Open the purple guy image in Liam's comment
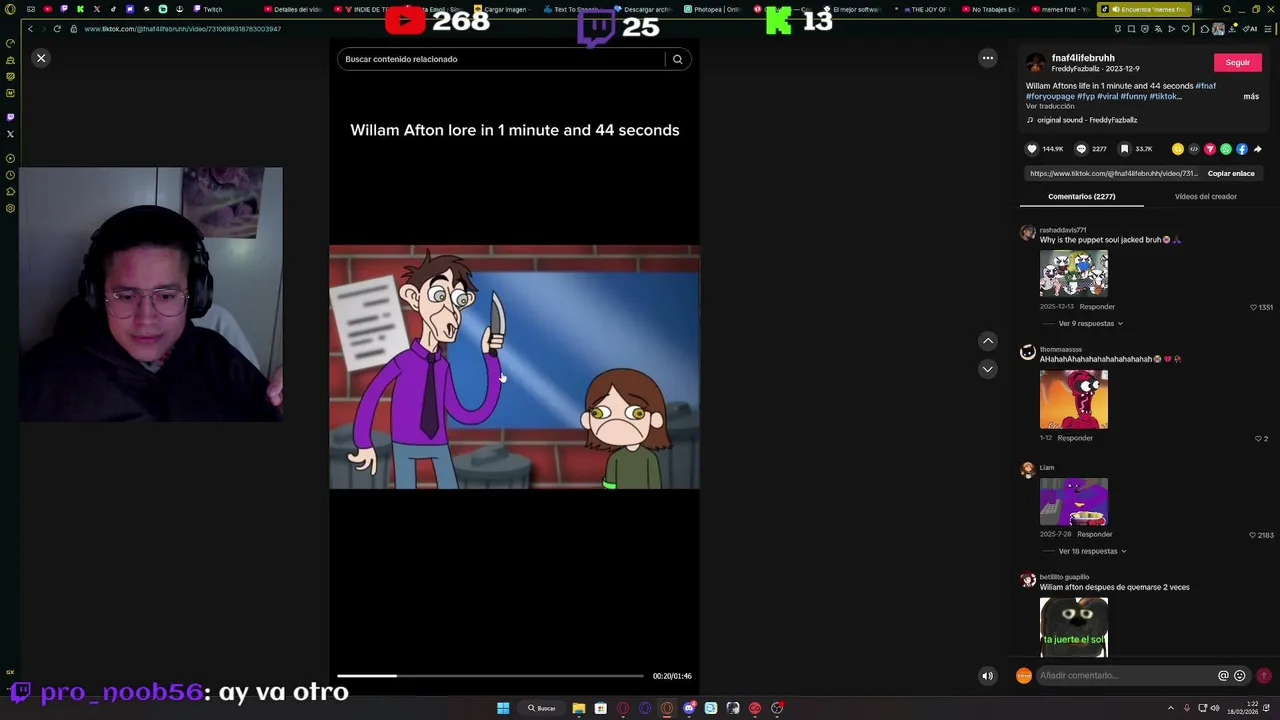Screen dimensions: 1280x720 [x=1074, y=501]
